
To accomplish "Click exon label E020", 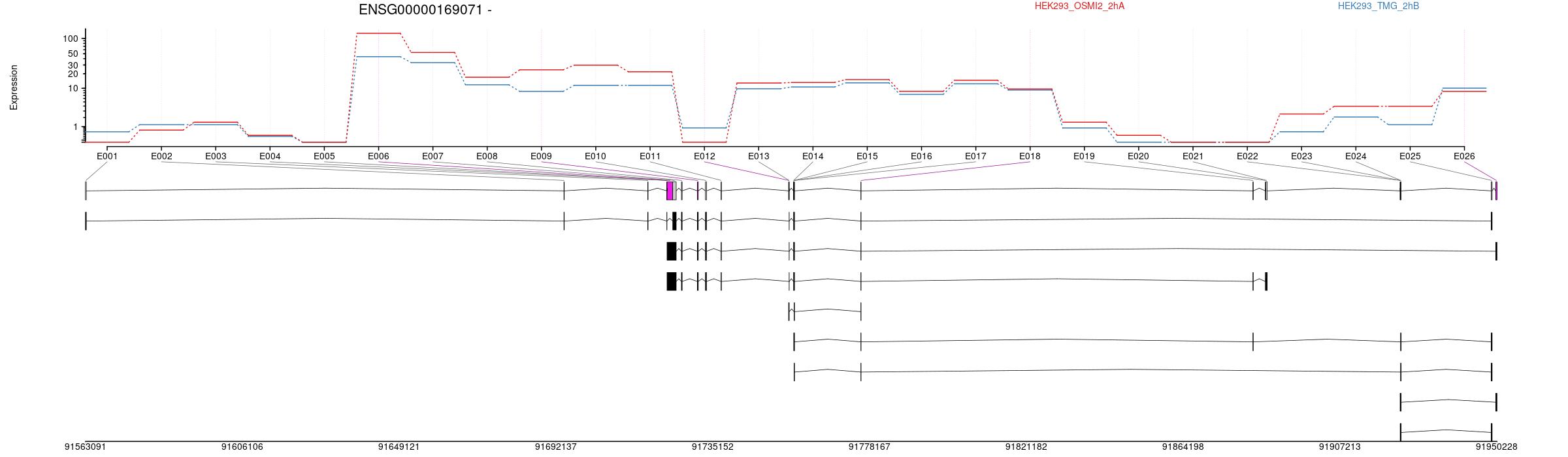I will pyautogui.click(x=1138, y=156).
